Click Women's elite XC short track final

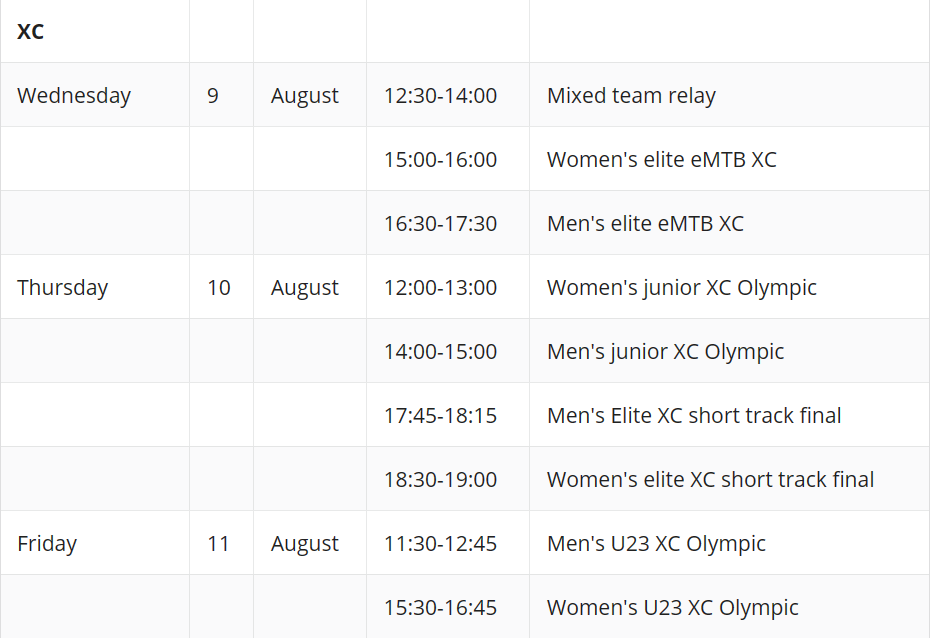(729, 479)
